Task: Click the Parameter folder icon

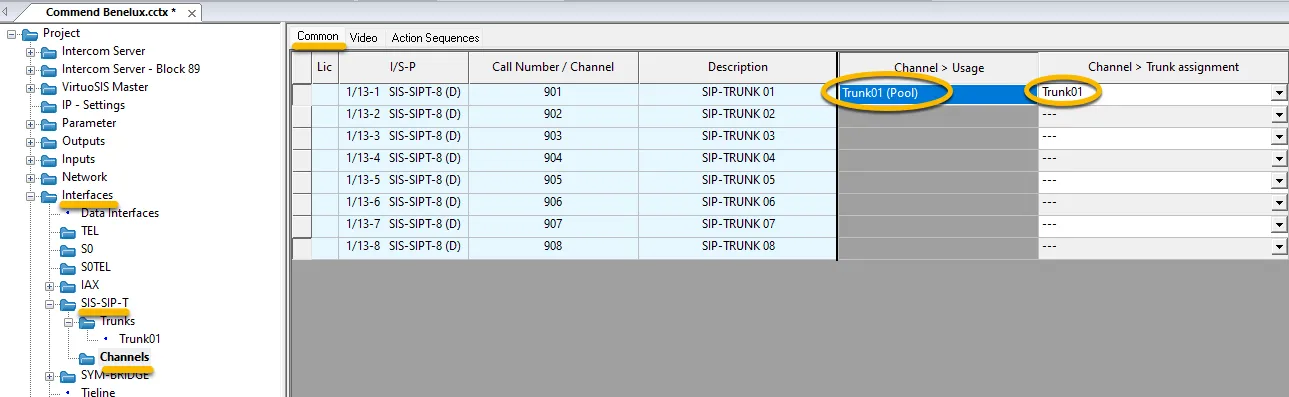Action: 49,124
